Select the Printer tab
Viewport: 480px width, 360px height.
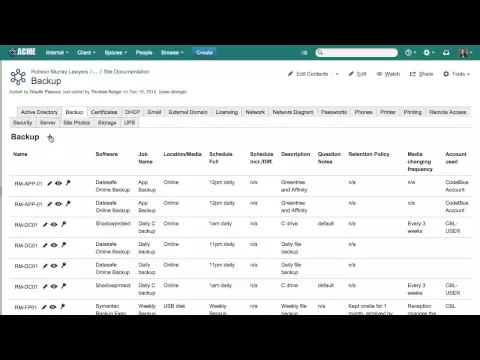click(388, 112)
